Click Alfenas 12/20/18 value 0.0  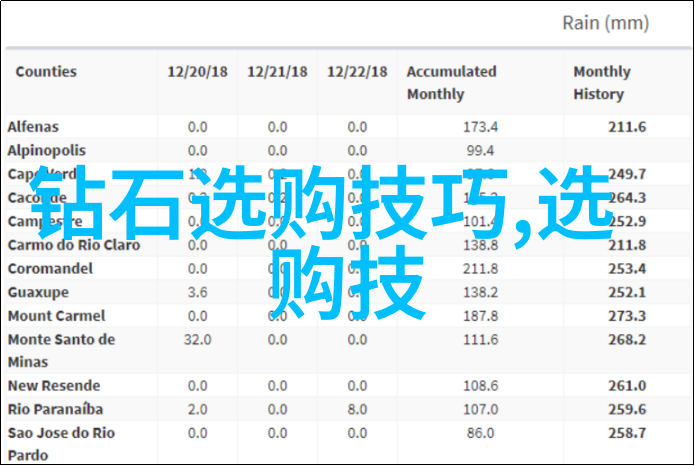click(197, 127)
